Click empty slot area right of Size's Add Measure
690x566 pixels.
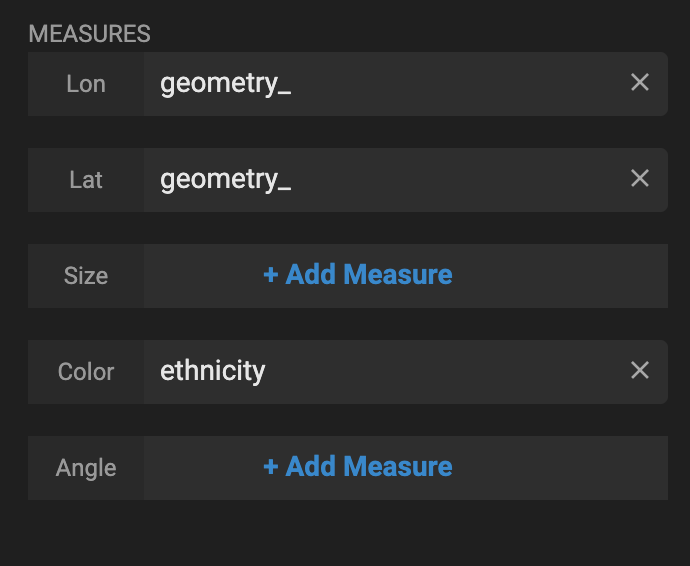pos(560,276)
